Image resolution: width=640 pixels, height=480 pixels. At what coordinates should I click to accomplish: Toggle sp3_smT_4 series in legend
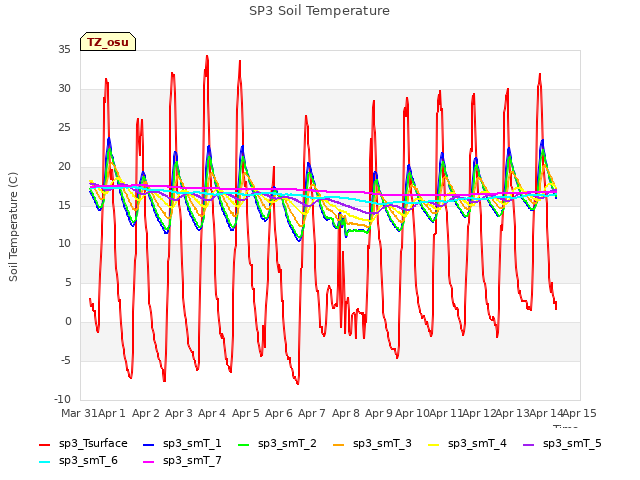[x=467, y=444]
